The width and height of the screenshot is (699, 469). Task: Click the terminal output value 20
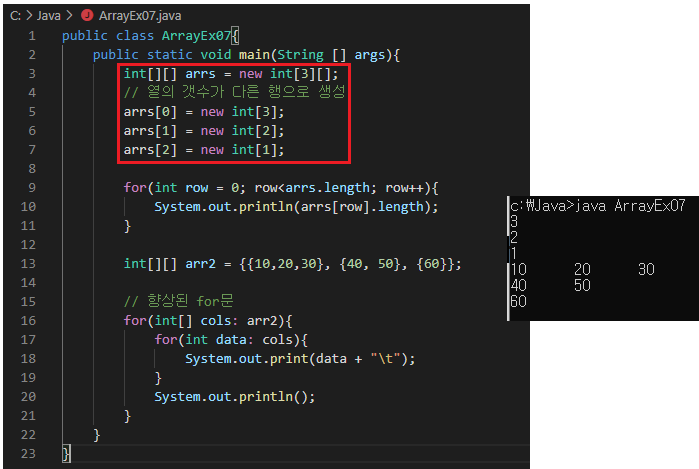click(x=582, y=269)
